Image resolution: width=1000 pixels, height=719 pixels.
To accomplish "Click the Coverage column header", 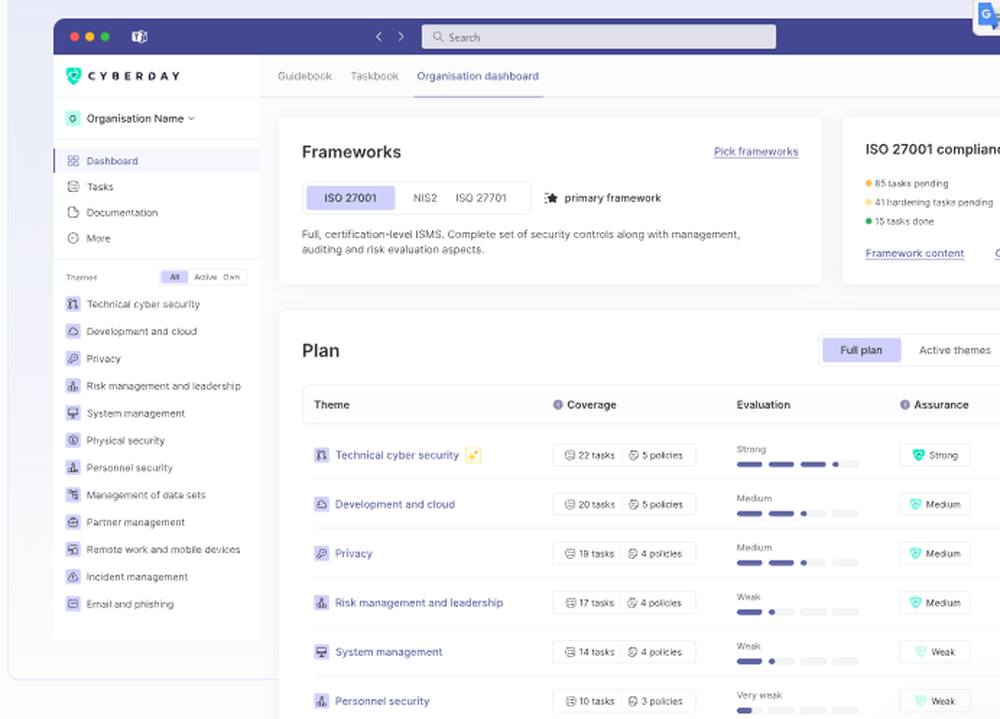I will click(591, 404).
